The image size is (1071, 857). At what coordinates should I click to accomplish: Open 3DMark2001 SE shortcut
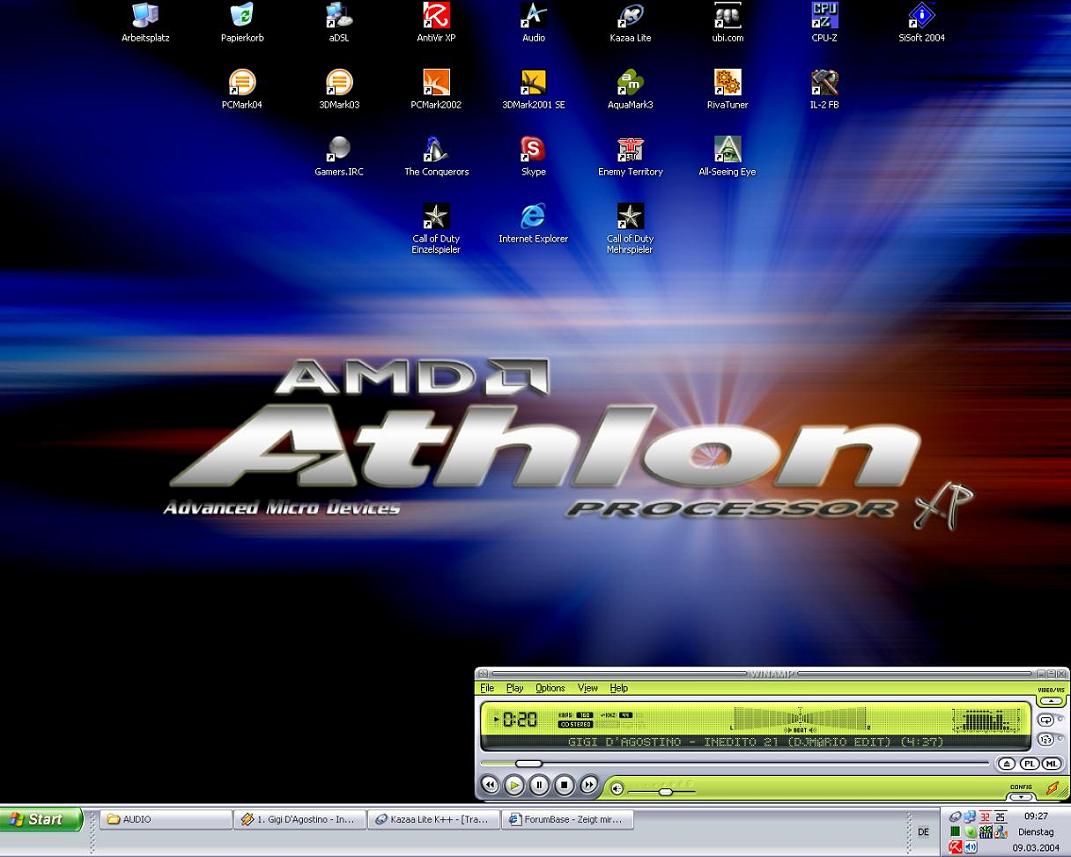click(x=533, y=89)
